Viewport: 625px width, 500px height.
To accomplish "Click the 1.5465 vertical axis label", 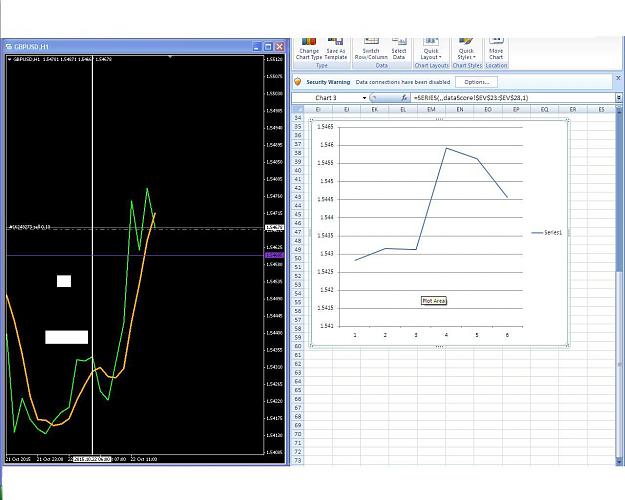I will [325, 127].
